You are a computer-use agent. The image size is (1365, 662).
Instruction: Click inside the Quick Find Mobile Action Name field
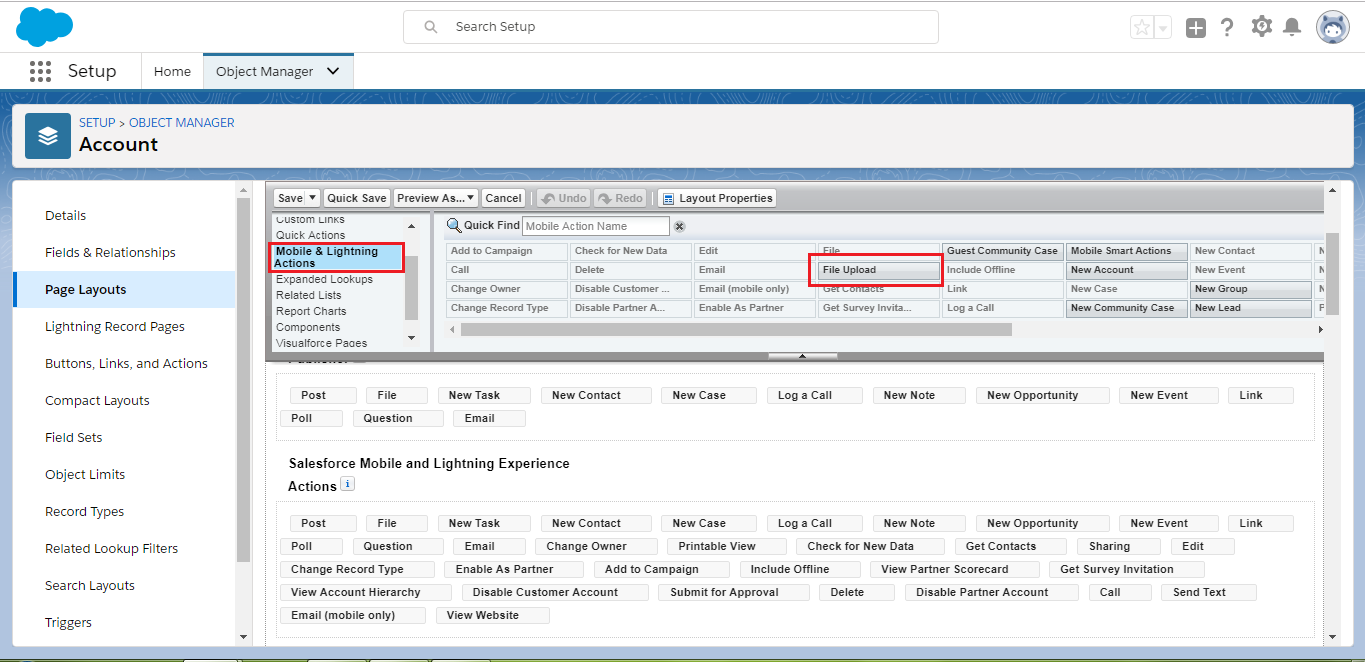coord(595,225)
